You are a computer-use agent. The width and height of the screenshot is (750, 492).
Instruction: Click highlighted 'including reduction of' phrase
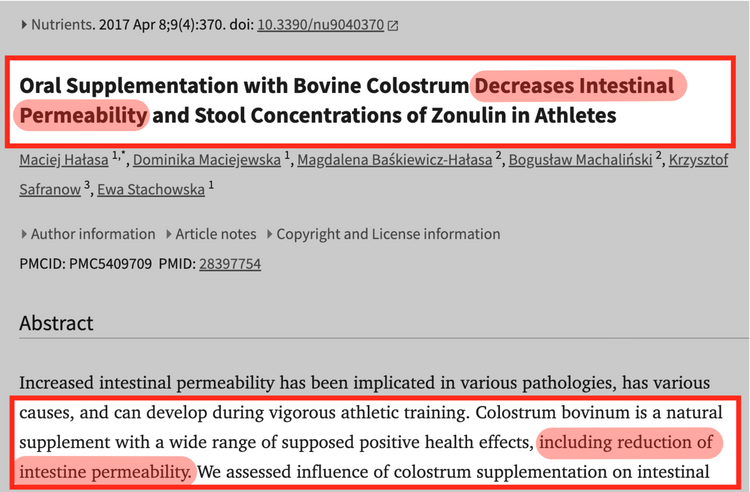pyautogui.click(x=626, y=442)
